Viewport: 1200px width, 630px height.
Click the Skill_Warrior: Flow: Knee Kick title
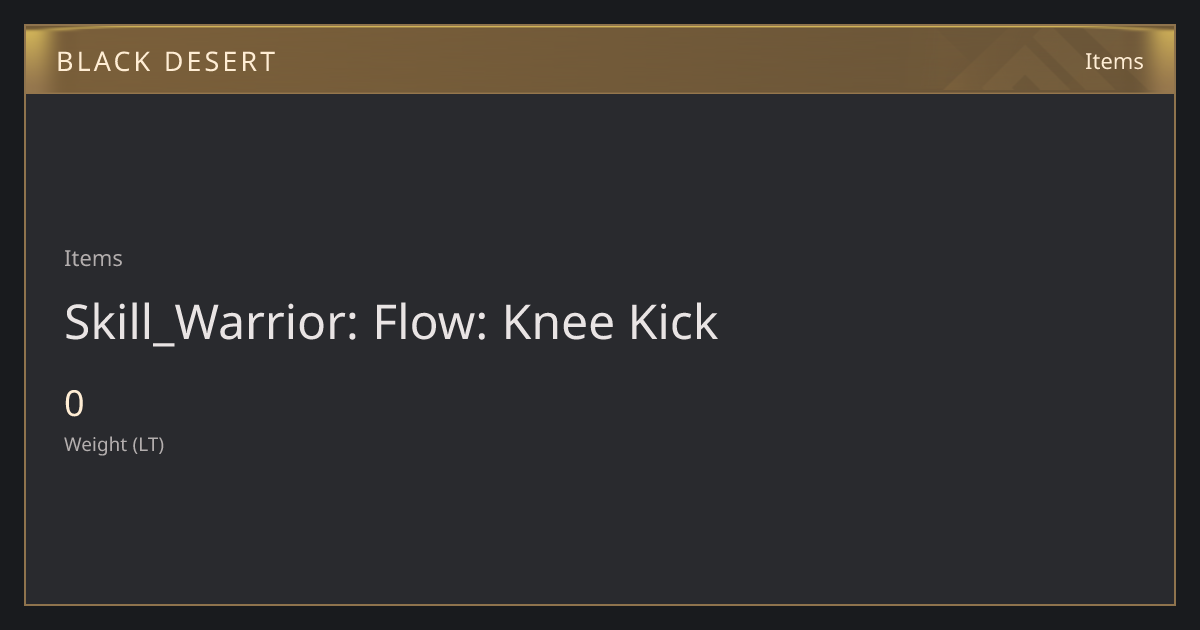coord(391,322)
